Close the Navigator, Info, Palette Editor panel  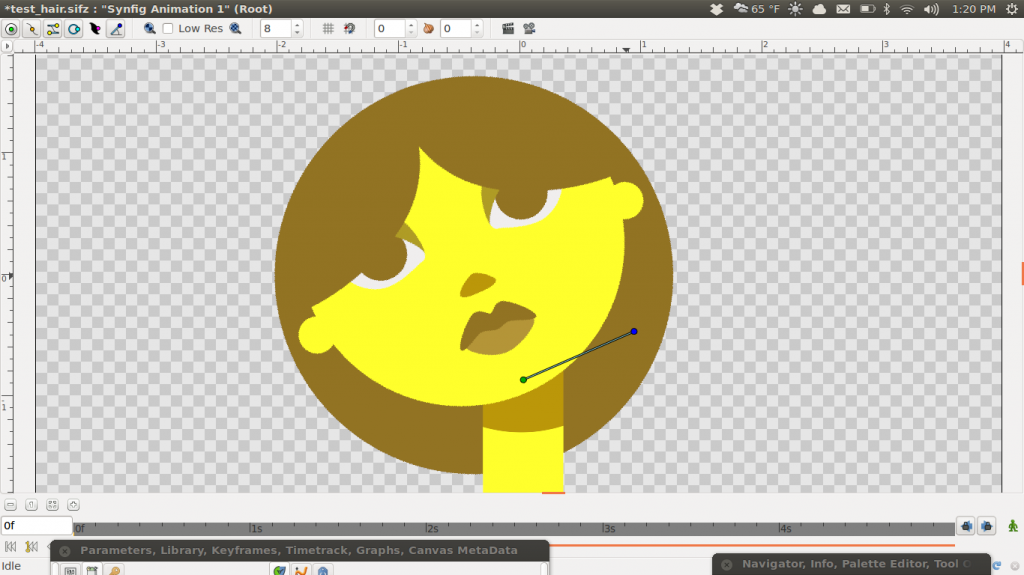(x=727, y=565)
